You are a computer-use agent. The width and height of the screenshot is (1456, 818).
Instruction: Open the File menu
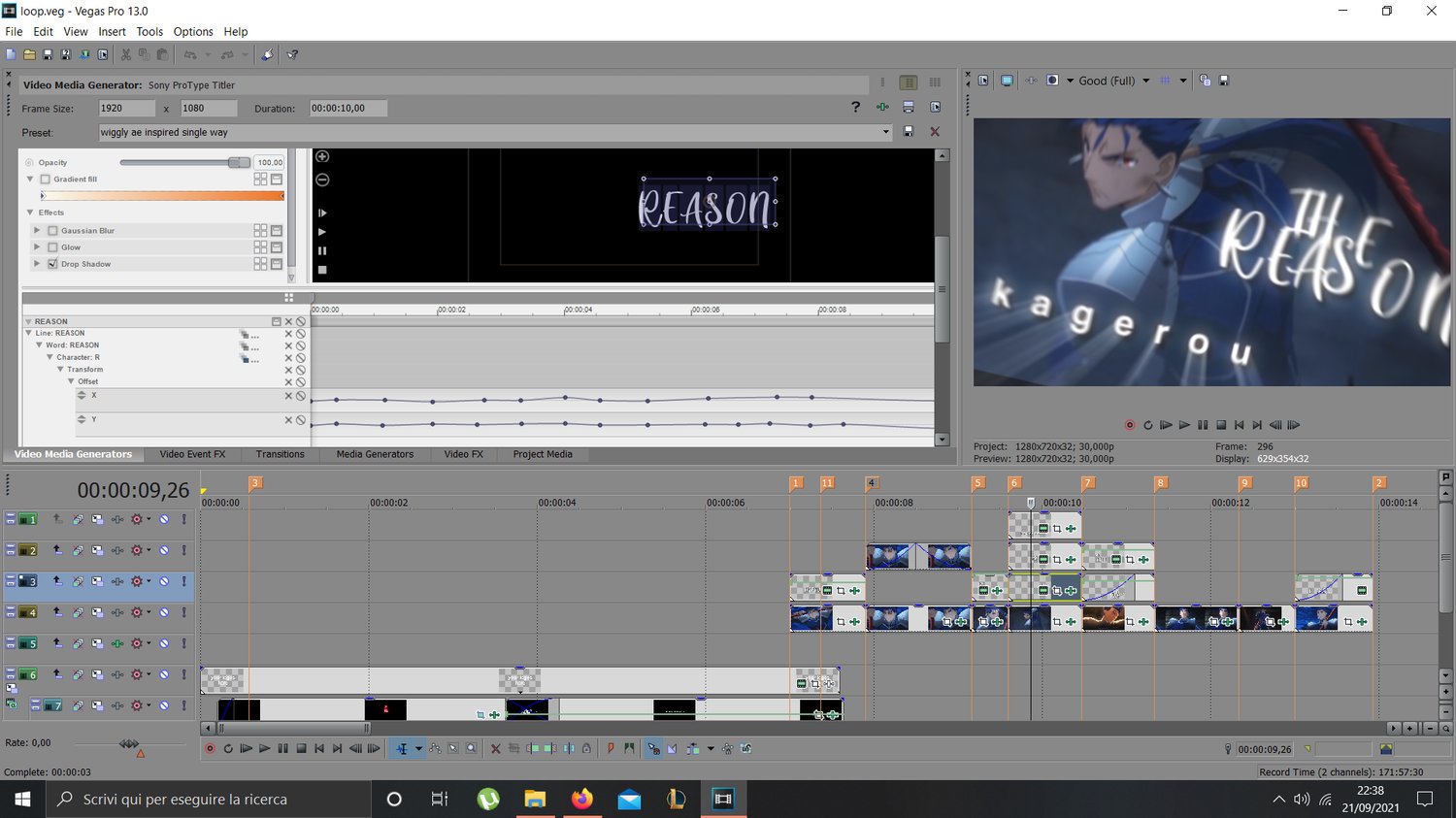[14, 31]
